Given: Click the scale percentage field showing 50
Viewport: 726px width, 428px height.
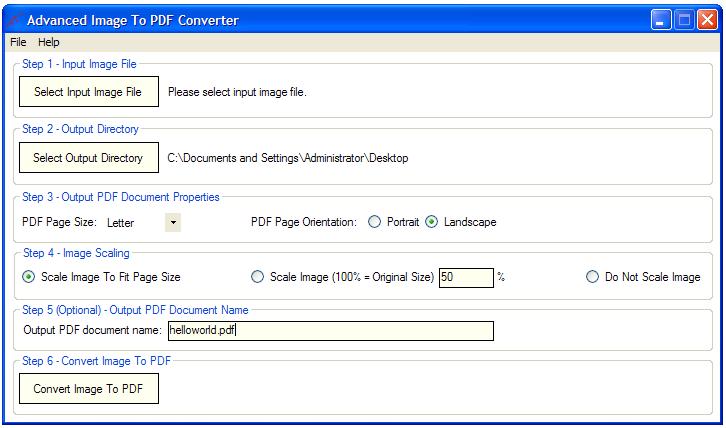Looking at the screenshot, I should click(465, 277).
